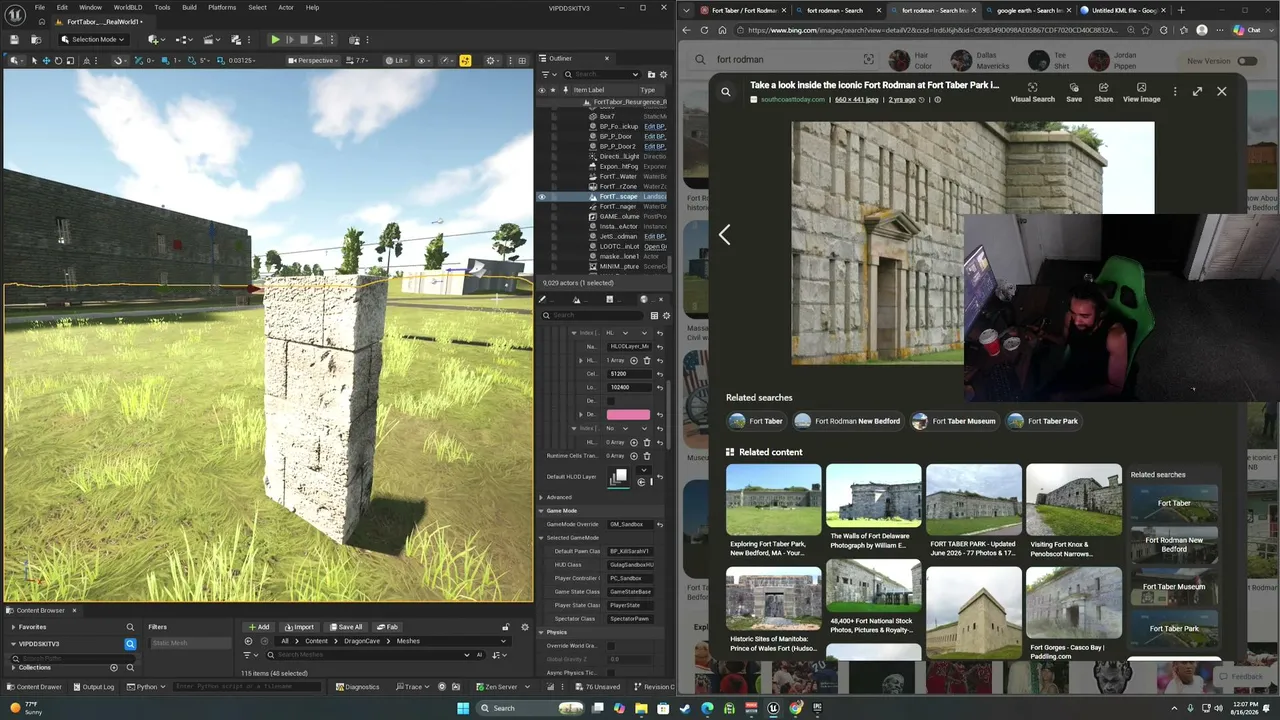Click the yellow highlighted viewport toolbar icon
1280x720 pixels.
465,61
